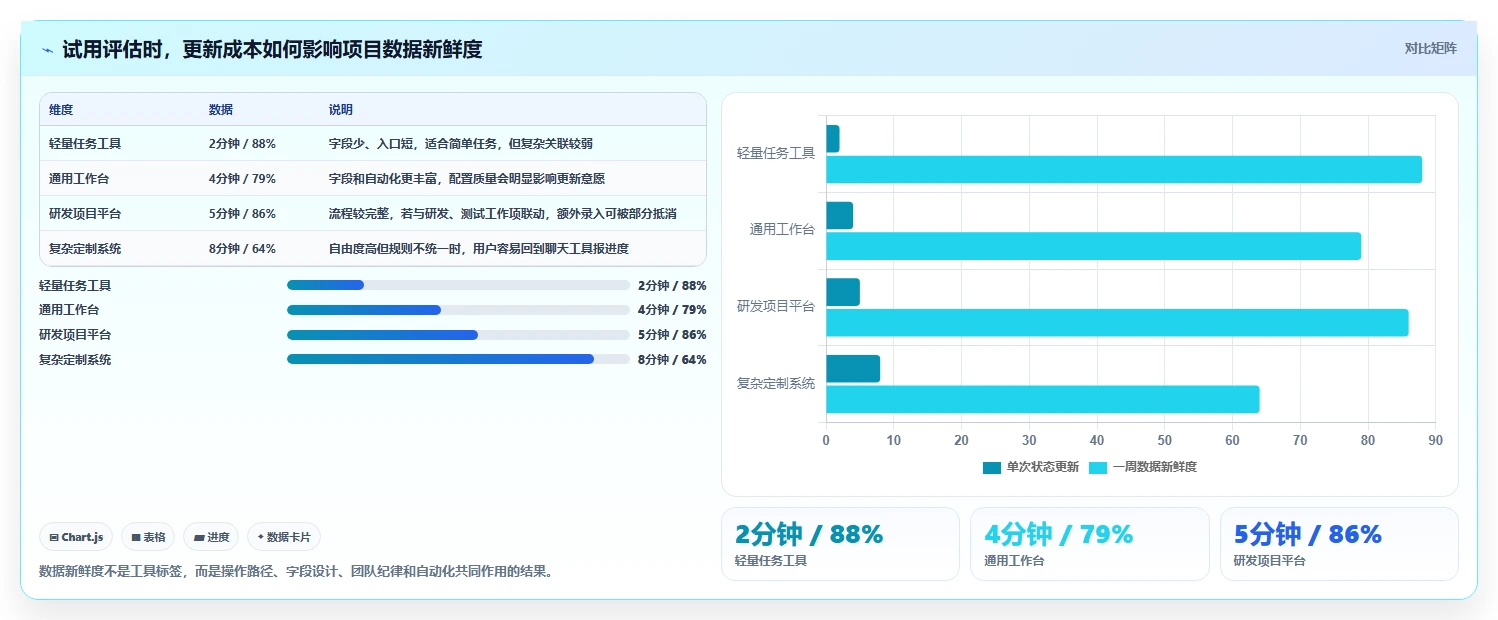
Task: Click 研发项目平台 freshness bar in chart
Action: tap(1117, 323)
